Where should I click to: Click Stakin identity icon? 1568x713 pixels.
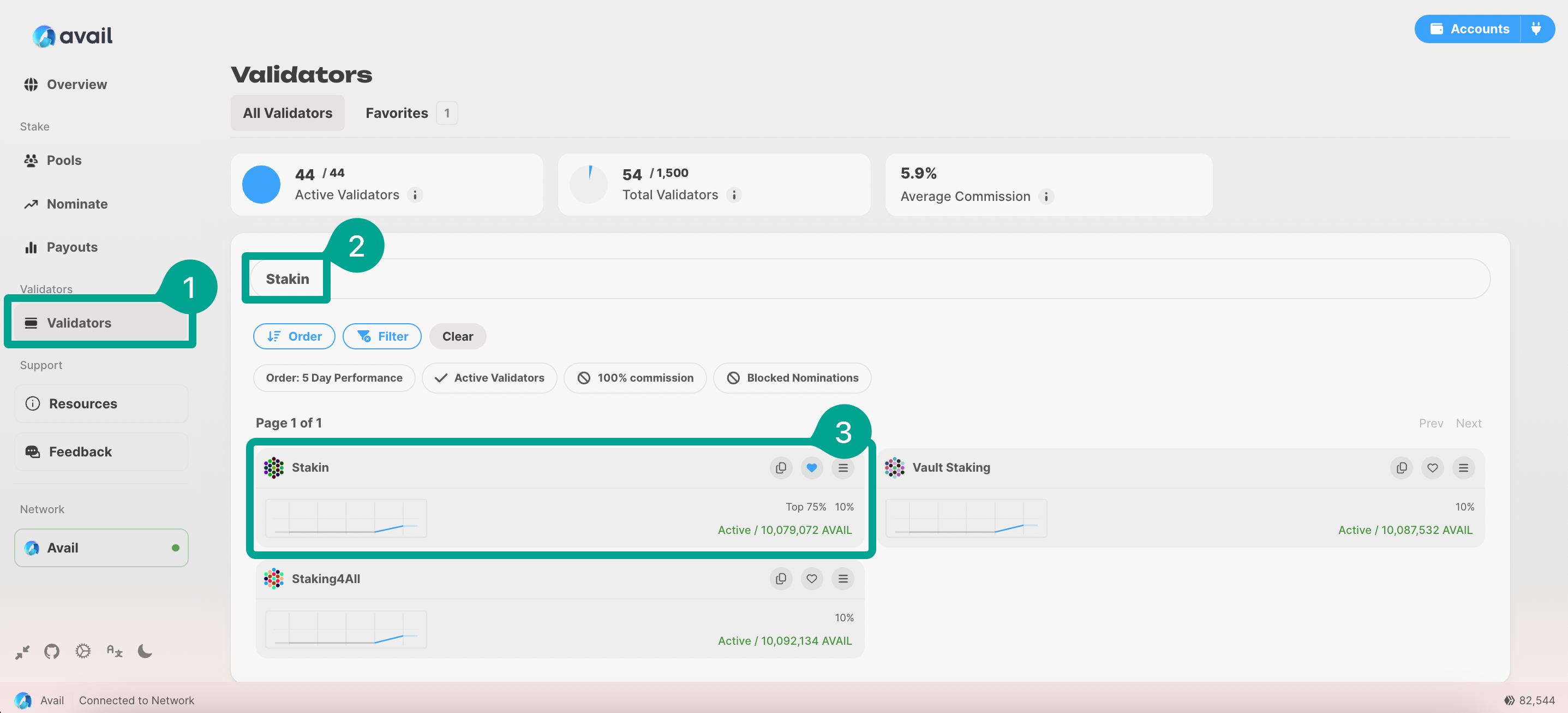point(274,468)
